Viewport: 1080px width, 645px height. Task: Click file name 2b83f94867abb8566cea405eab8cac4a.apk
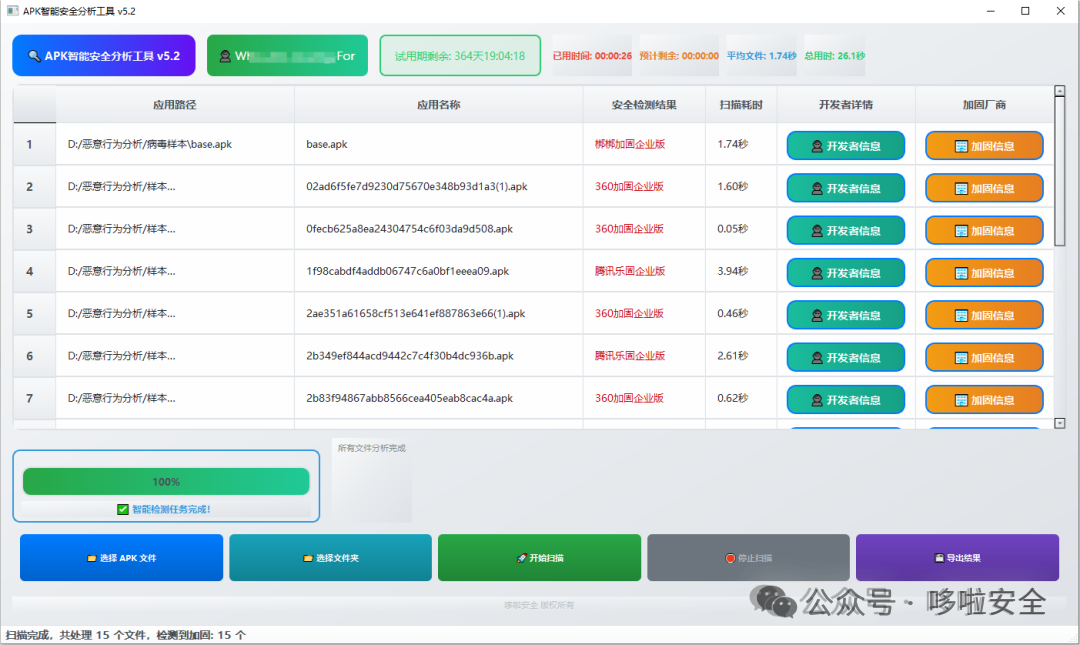pyautogui.click(x=409, y=398)
